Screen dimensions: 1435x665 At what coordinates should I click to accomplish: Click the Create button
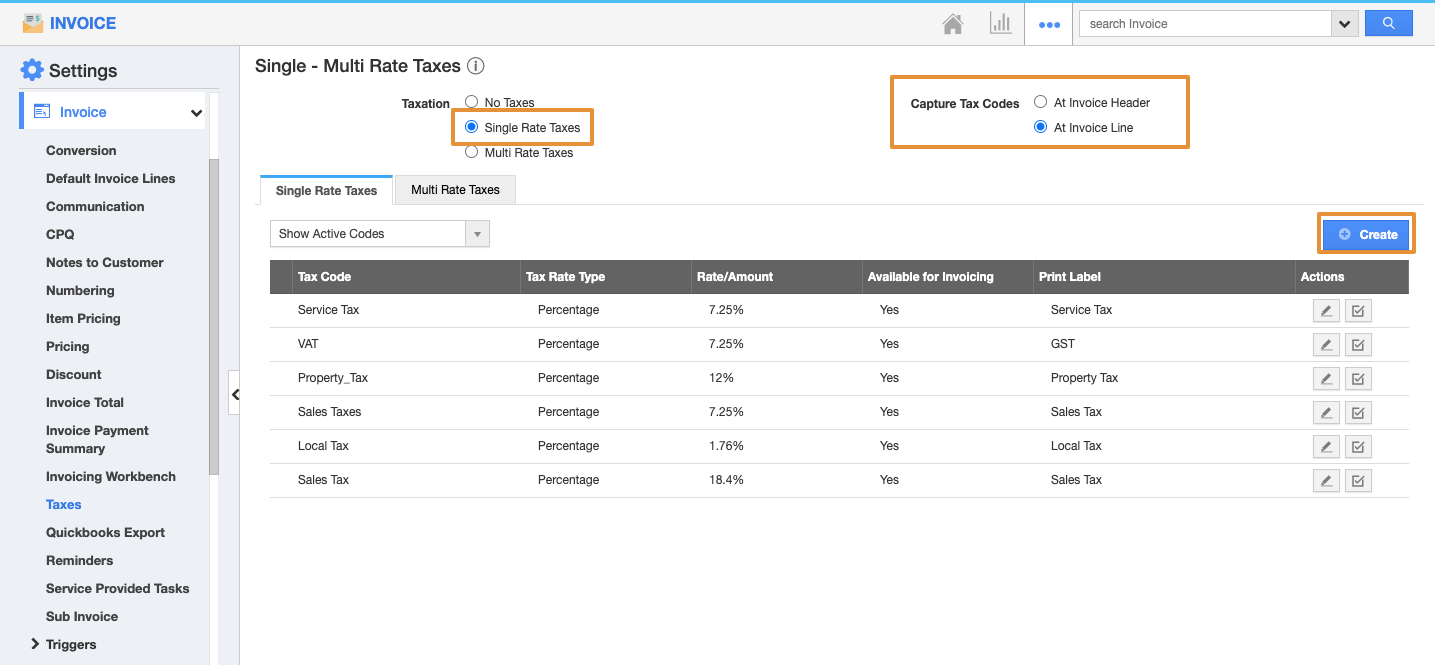(1366, 234)
